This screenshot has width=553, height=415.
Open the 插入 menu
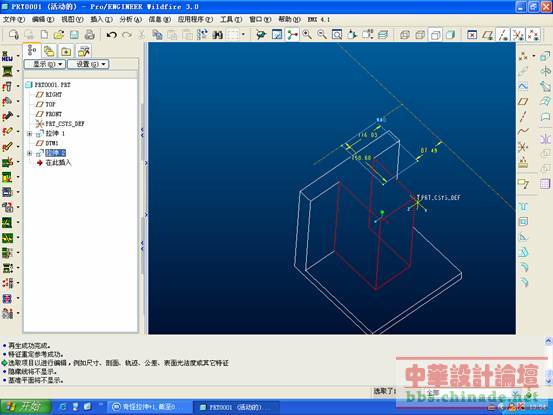pyautogui.click(x=101, y=19)
